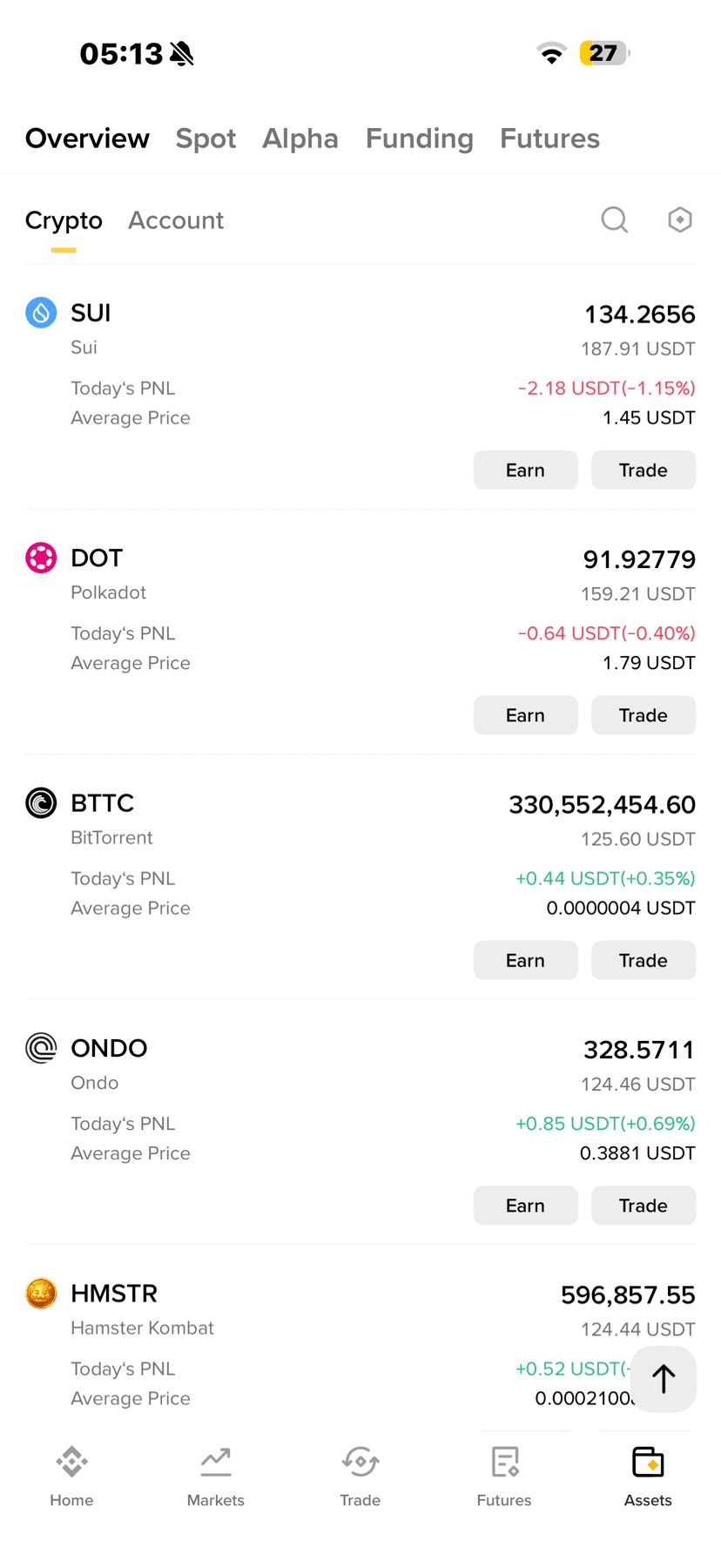This screenshot has height=1568, width=721.
Task: Tap the Trade button for ONDO
Action: click(x=644, y=1206)
